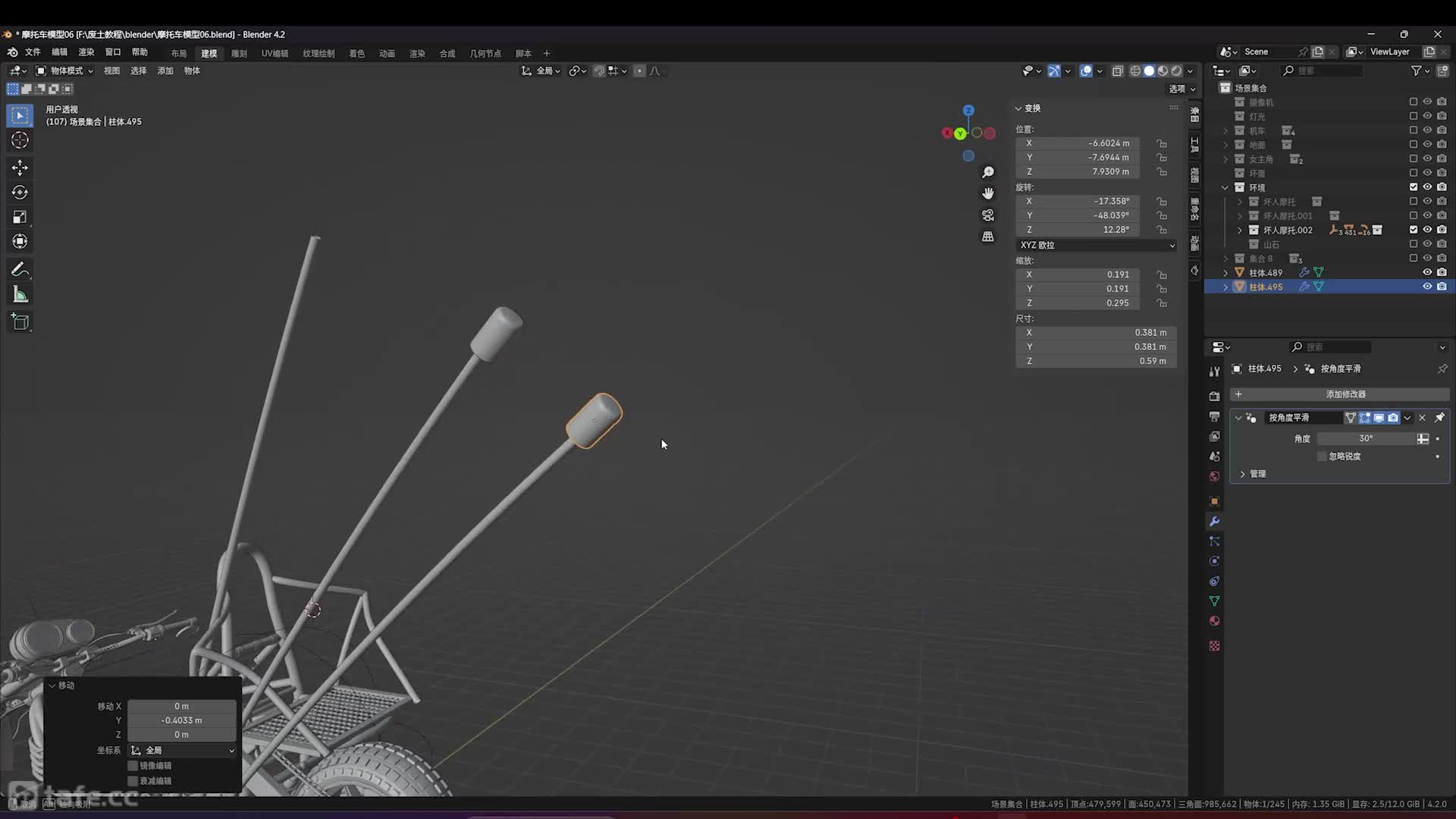Expand the 坏人摩托.002 collection
The width and height of the screenshot is (1456, 819).
(1240, 230)
